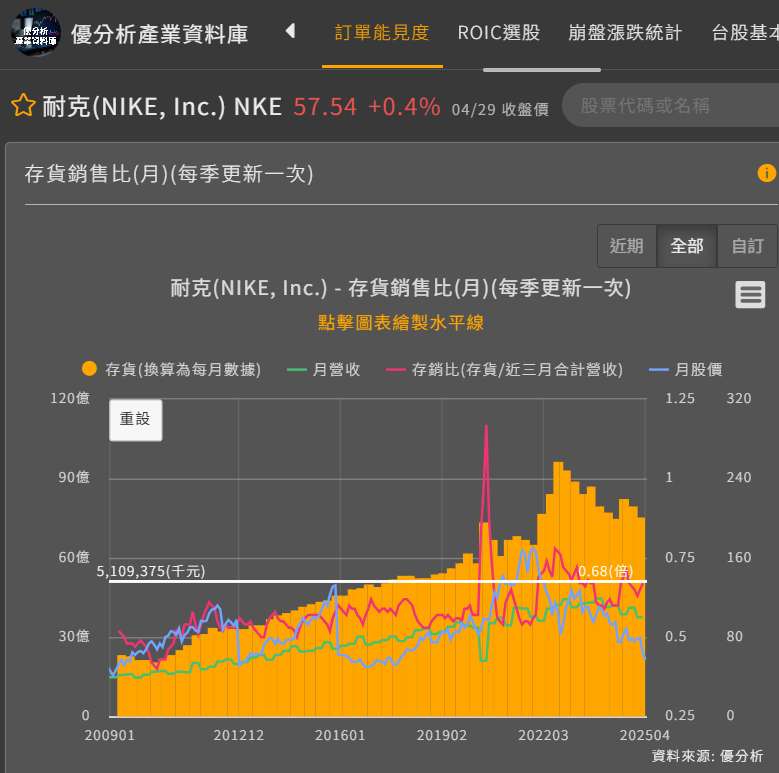Screen dimensions: 779x773
Task: Open the orange info icon for chart
Action: 766,173
